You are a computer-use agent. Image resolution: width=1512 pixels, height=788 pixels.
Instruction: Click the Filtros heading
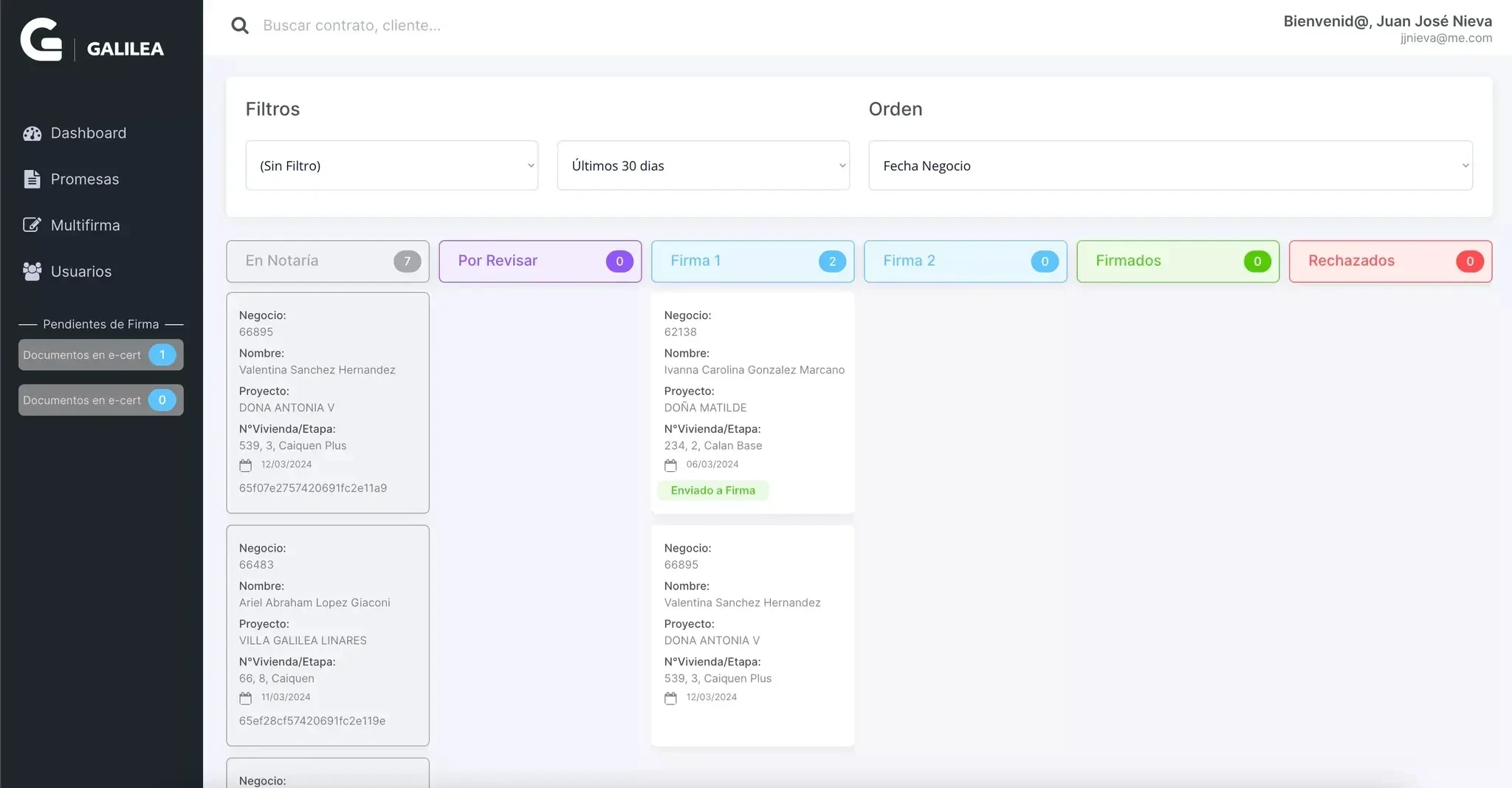tap(272, 109)
